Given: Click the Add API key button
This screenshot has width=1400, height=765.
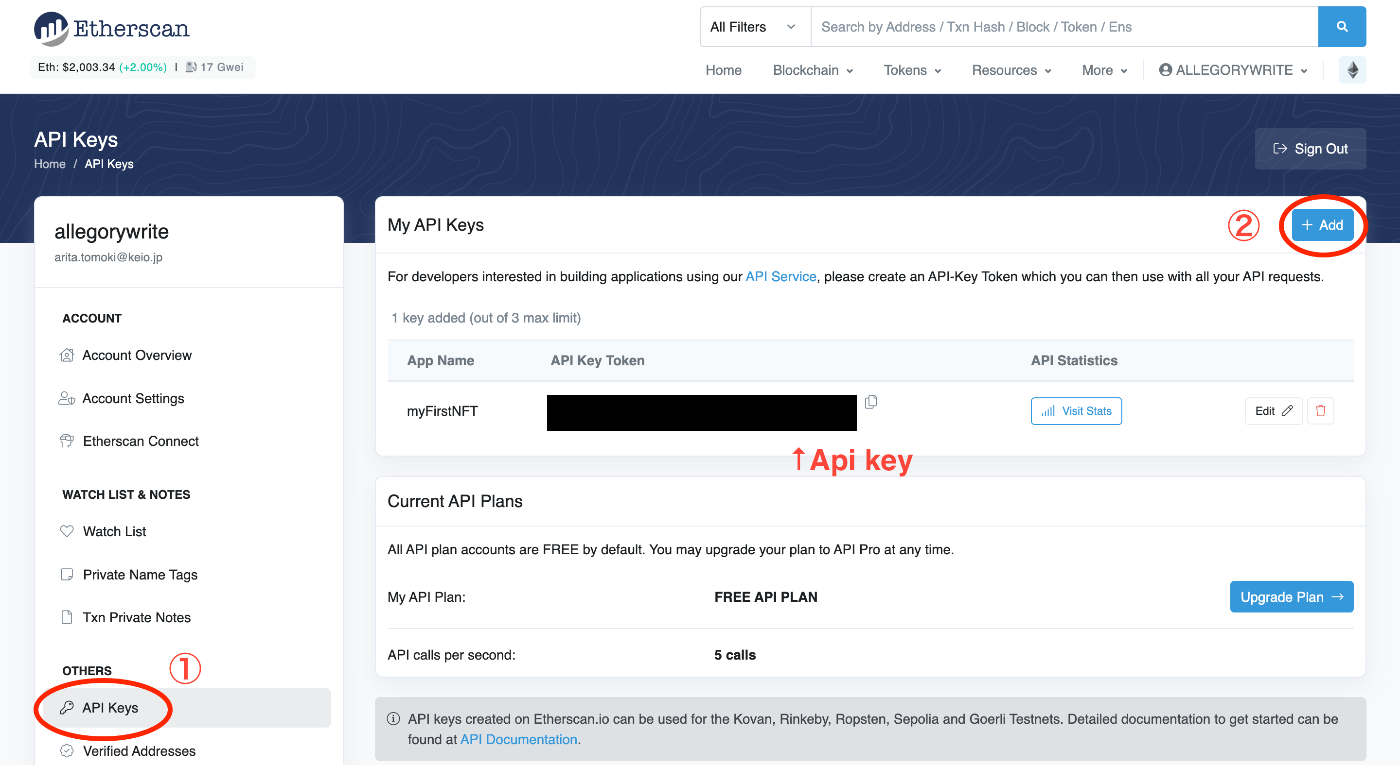Looking at the screenshot, I should [1322, 225].
